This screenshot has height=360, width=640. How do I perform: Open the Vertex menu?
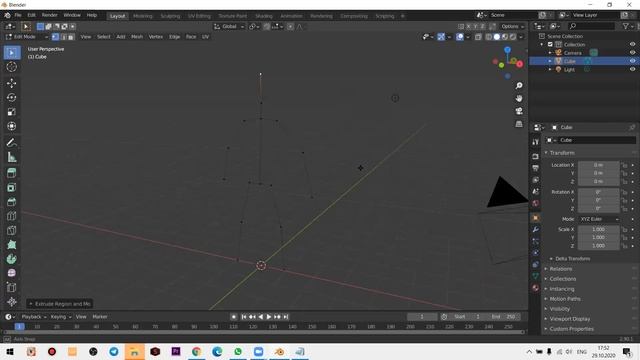coord(156,37)
